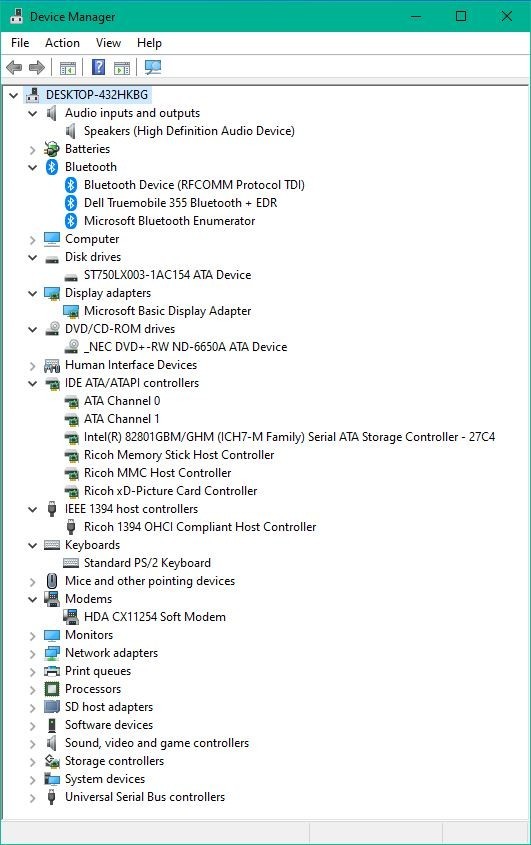Open the blue Help question-mark toolbar icon
Viewport: 531px width, 845px height.
99,67
